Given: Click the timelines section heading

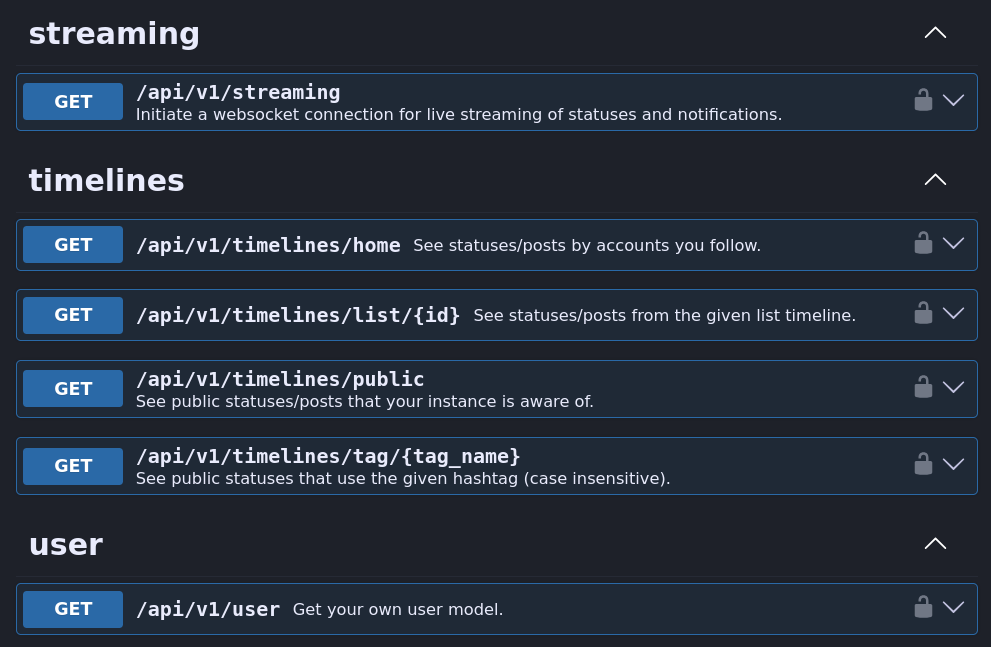Looking at the screenshot, I should tap(106, 180).
